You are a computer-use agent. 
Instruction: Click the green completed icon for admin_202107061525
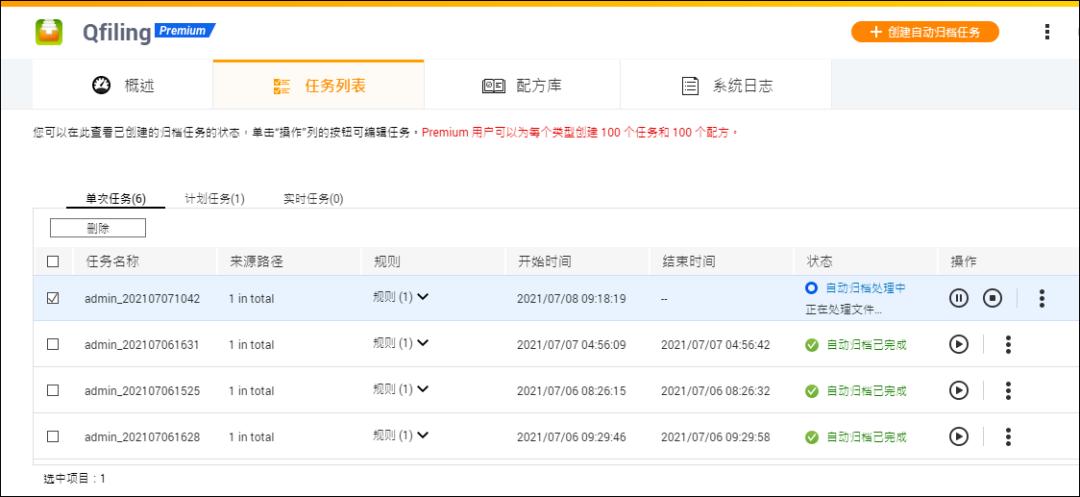click(812, 391)
